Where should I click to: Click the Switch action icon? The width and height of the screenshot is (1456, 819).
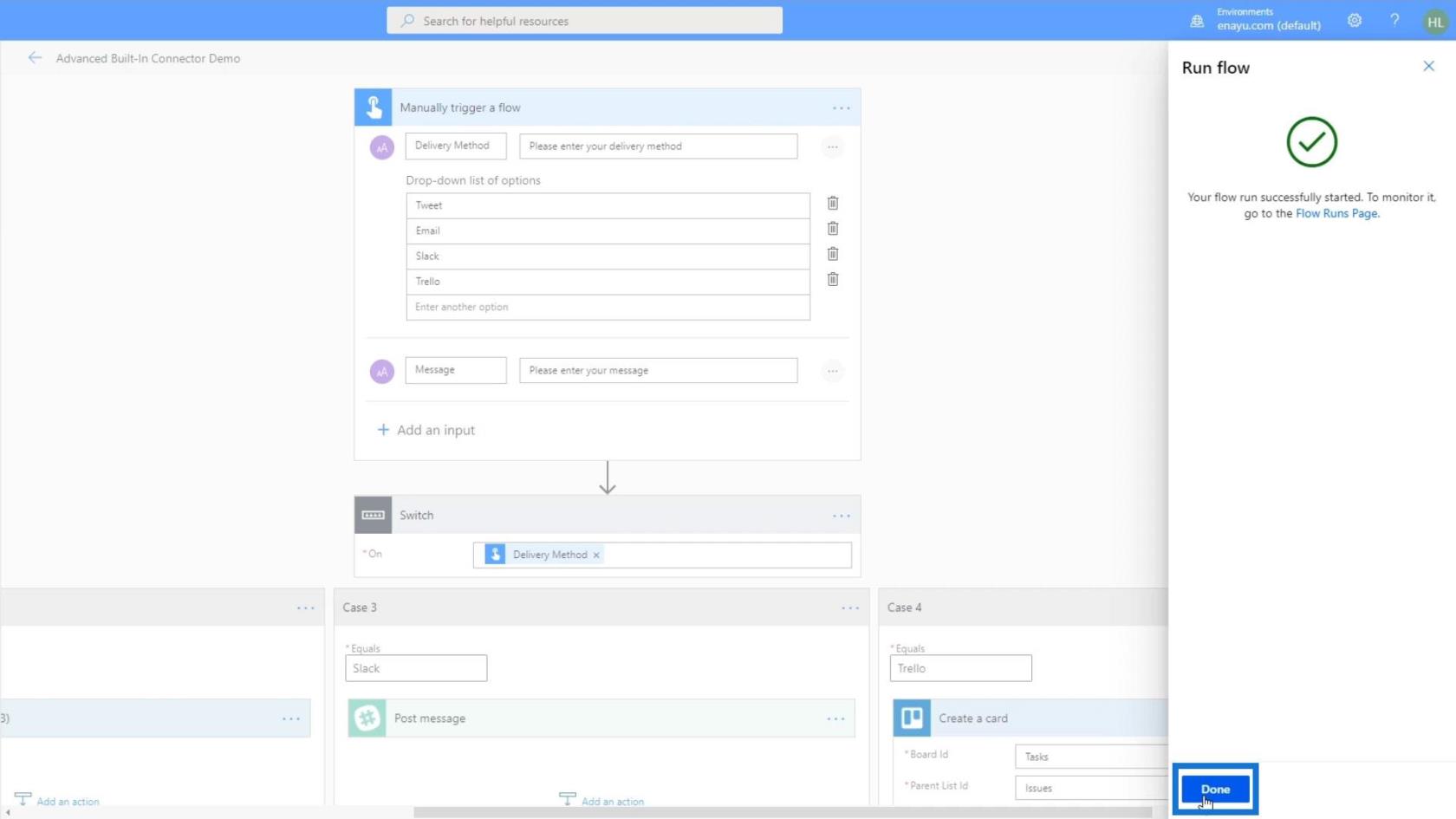point(374,515)
